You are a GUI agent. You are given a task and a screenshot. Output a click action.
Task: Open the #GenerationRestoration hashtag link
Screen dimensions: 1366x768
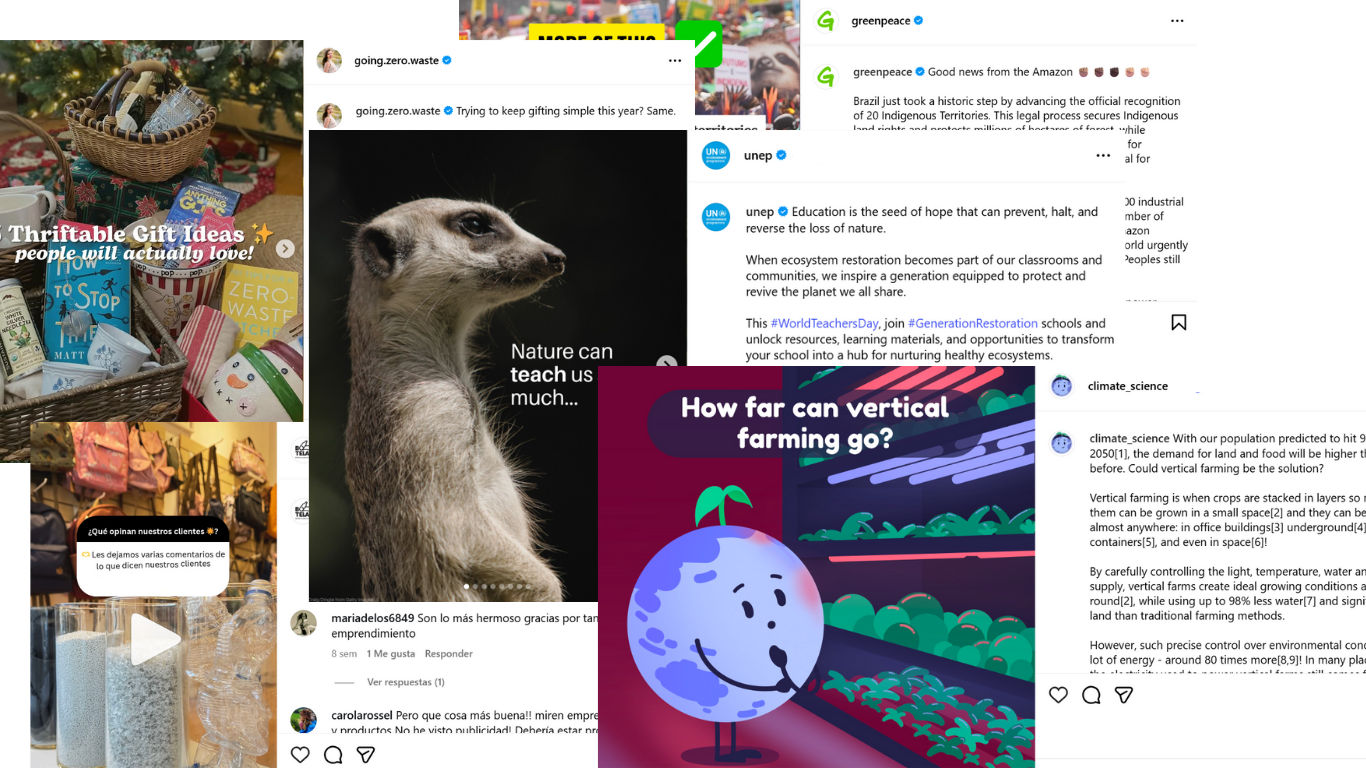pos(973,323)
